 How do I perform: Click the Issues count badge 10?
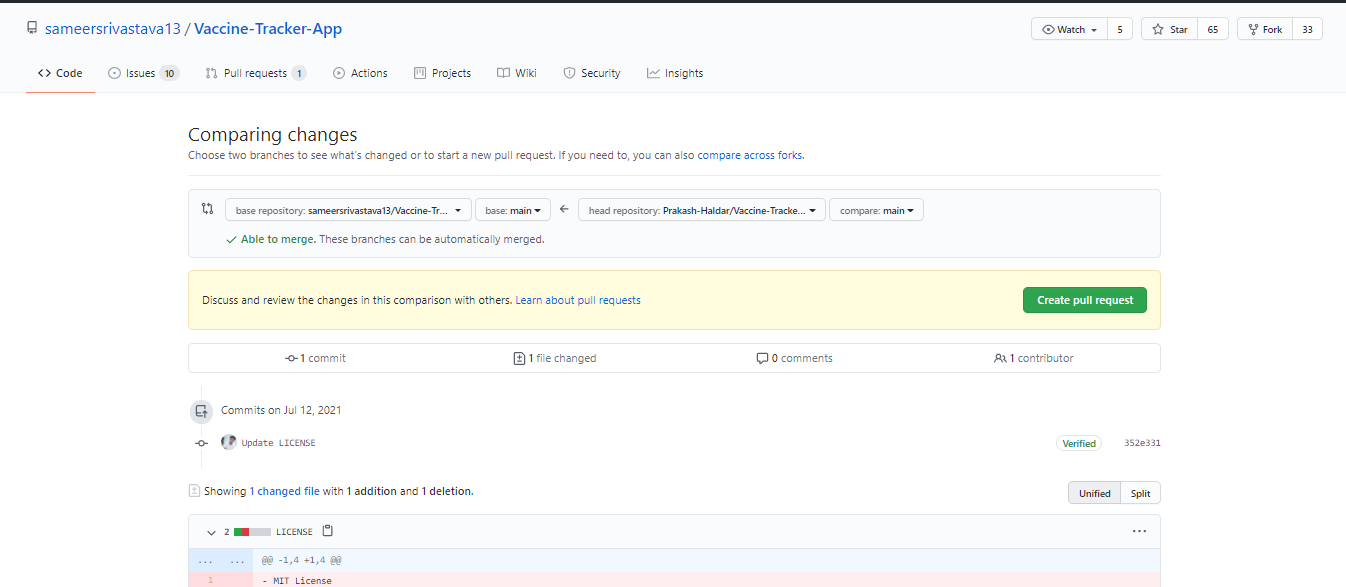tap(169, 73)
